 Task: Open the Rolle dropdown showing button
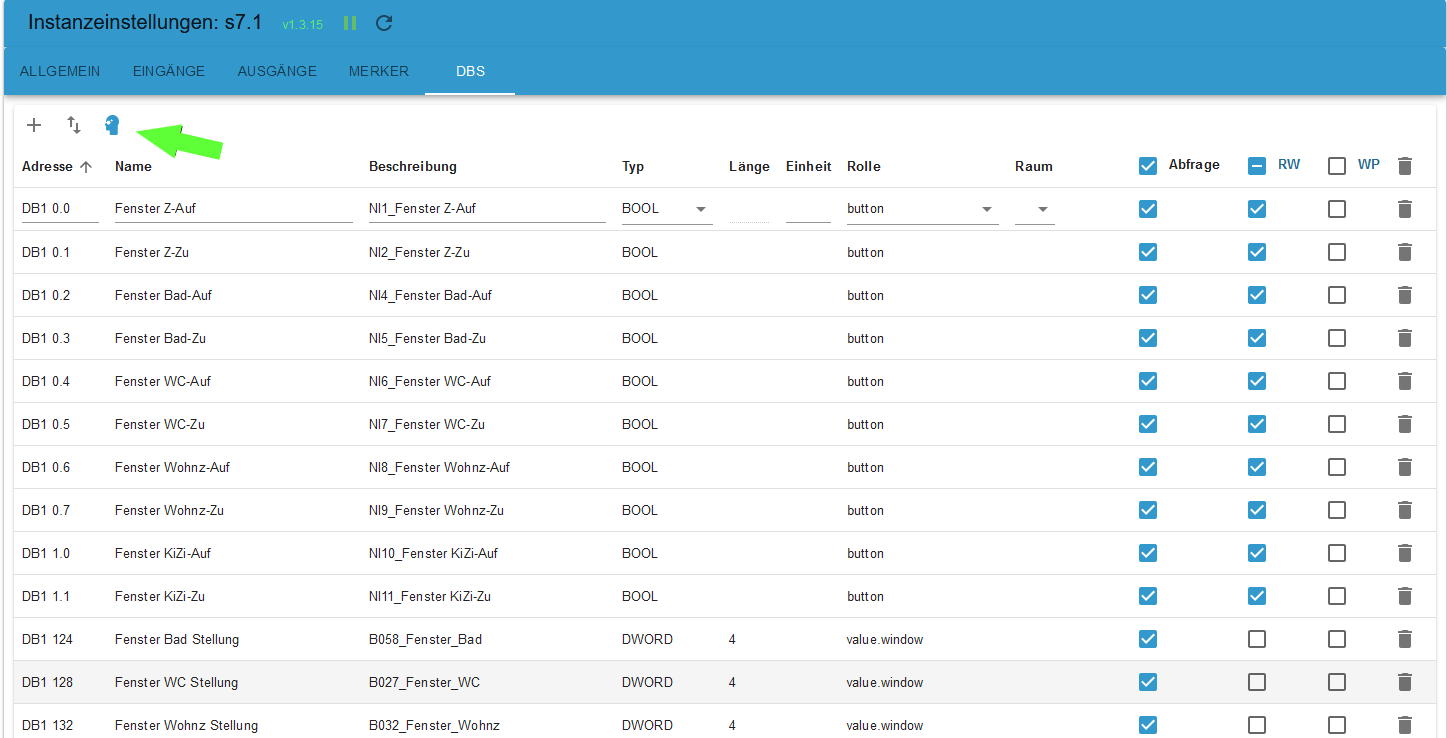(922, 209)
